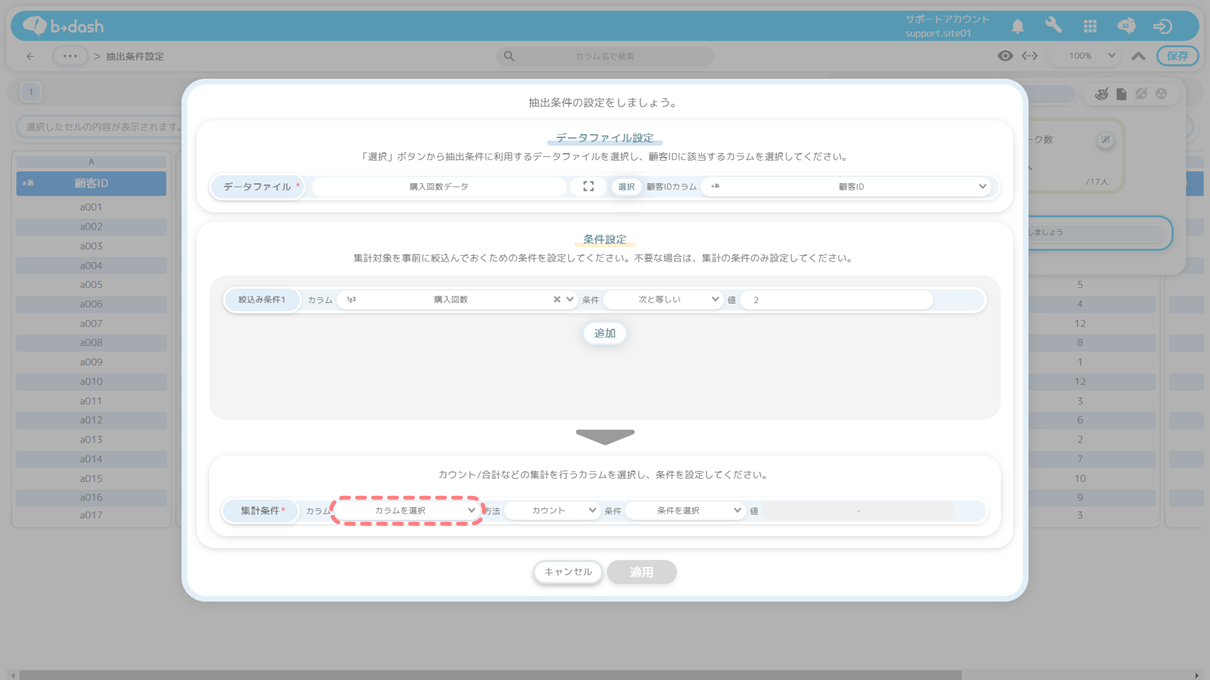The width and height of the screenshot is (1210, 680).
Task: Click the document file icon
Action: coord(1121,94)
